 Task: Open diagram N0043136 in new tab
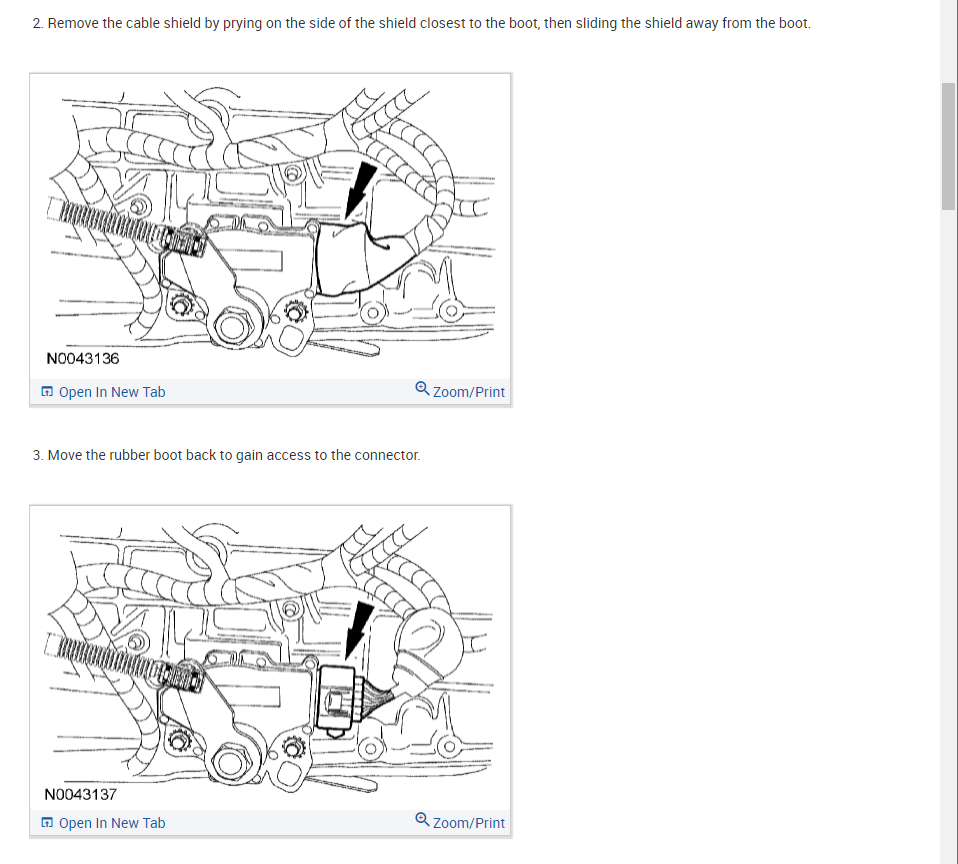pos(103,392)
